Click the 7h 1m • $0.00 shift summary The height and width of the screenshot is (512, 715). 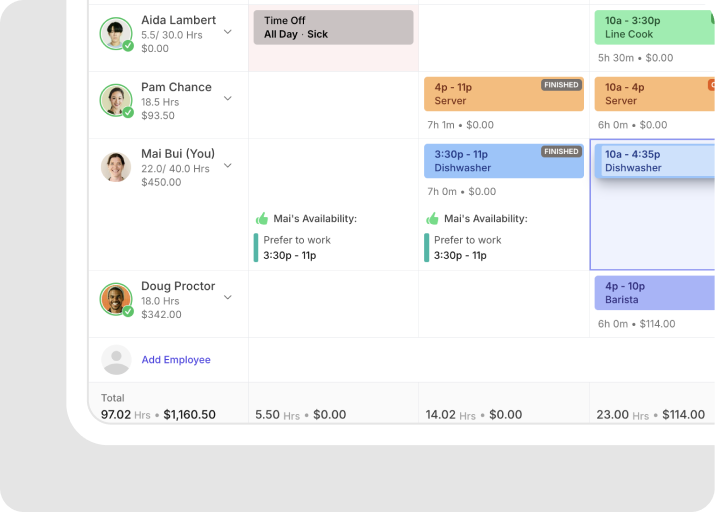(461, 125)
